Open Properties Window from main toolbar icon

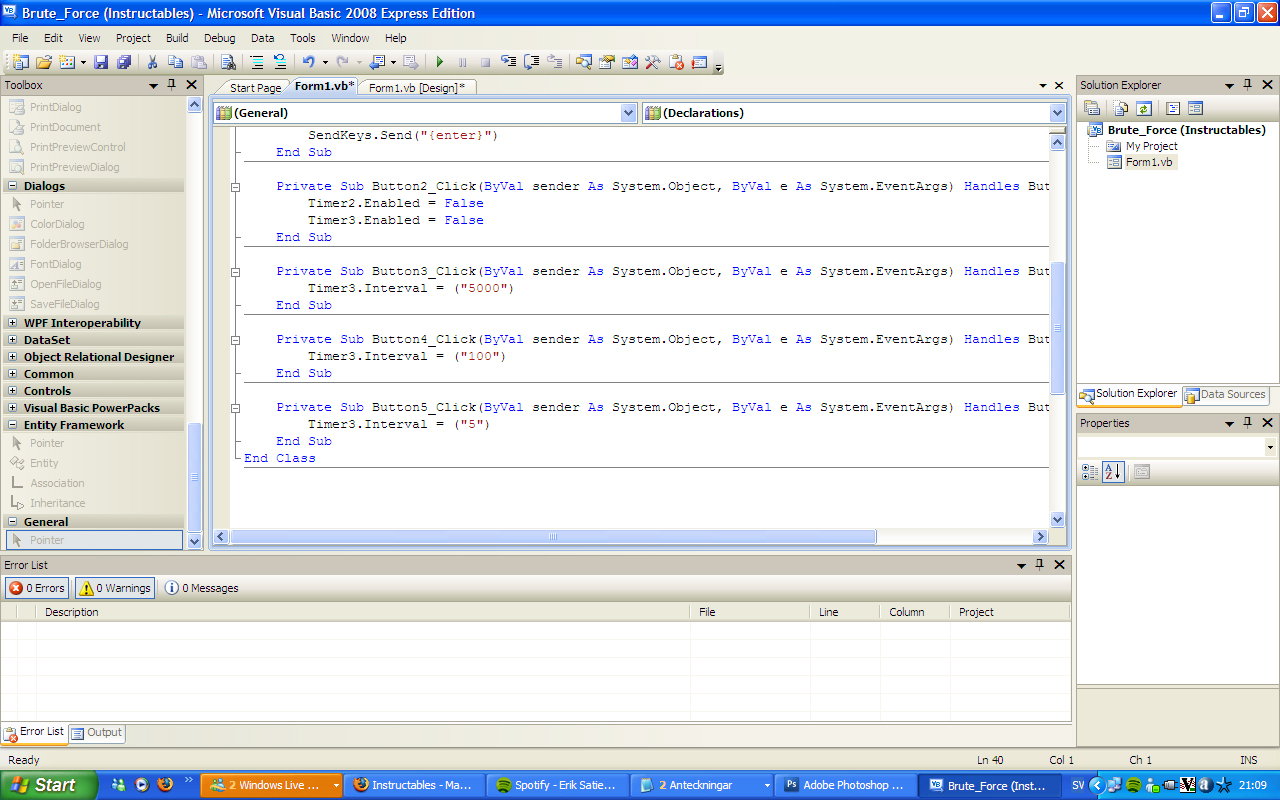coord(607,62)
